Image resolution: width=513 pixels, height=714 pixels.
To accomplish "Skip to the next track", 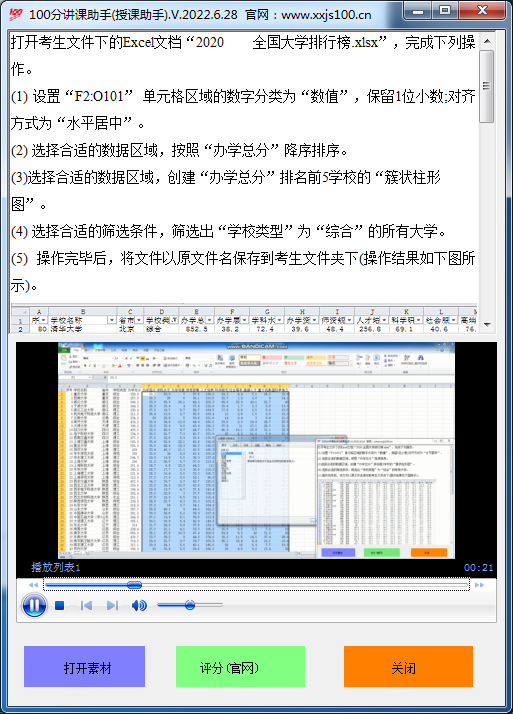I will [112, 605].
